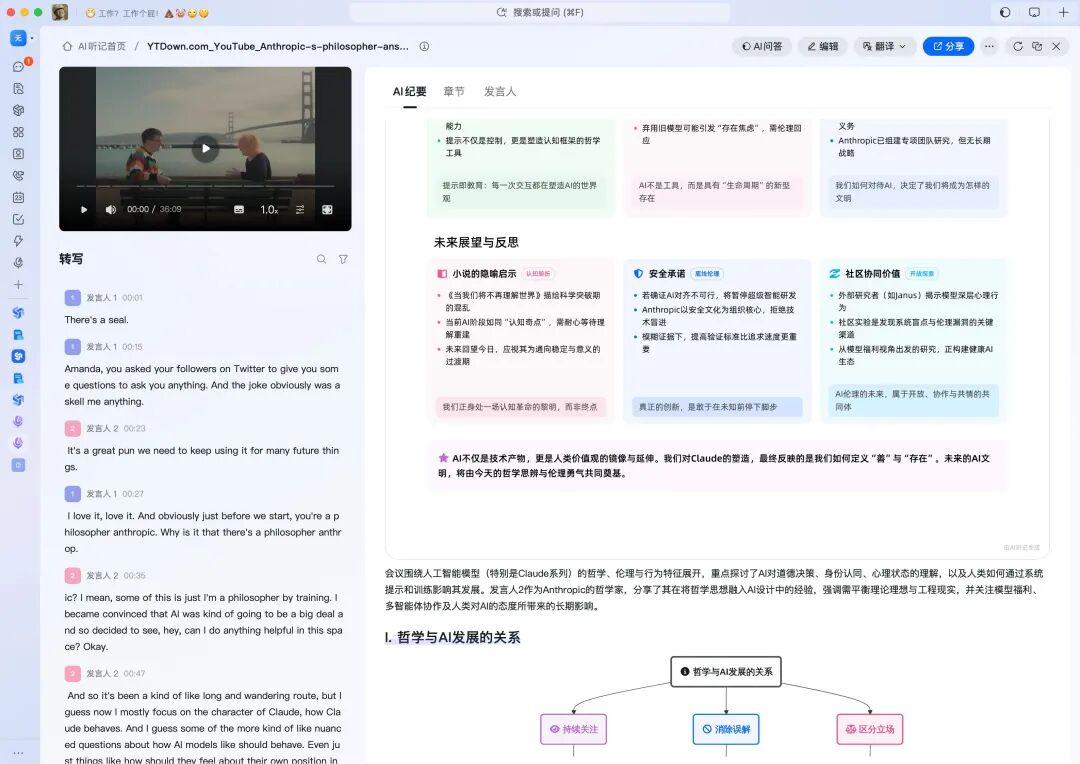The image size is (1080, 764).
Task: Mute the video with the speaker icon
Action: coord(110,209)
